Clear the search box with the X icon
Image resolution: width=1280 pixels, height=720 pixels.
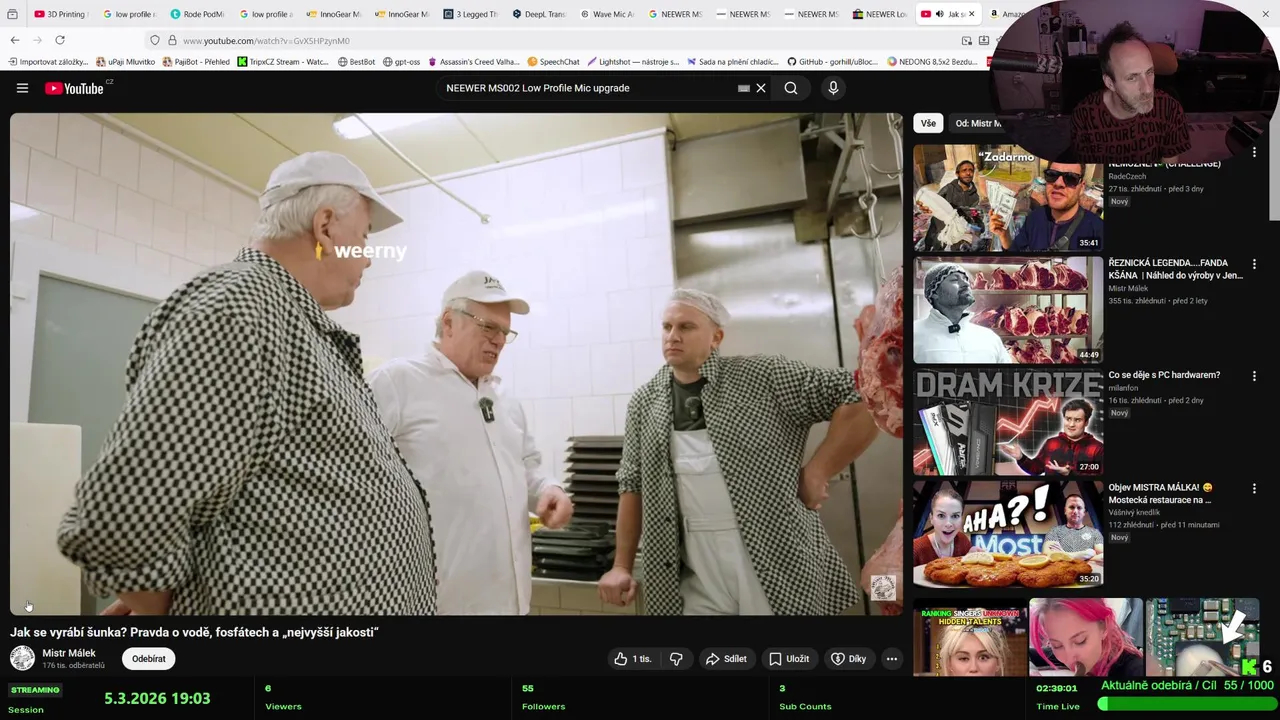point(761,88)
